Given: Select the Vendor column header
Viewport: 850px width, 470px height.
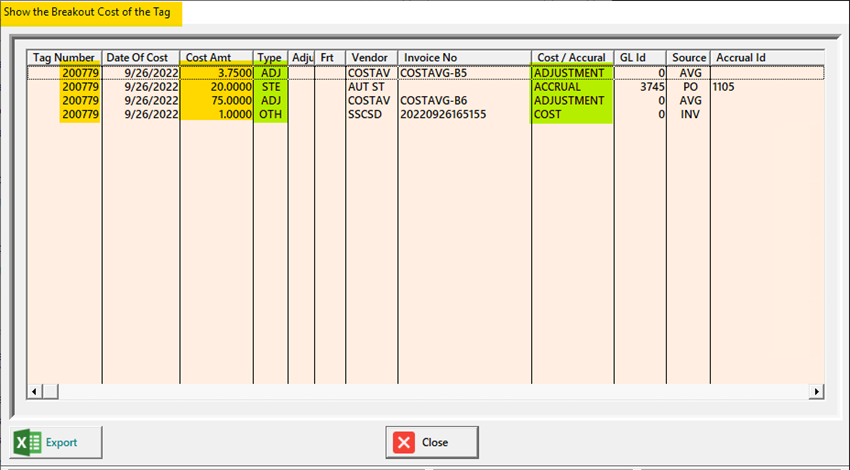Looking at the screenshot, I should pyautogui.click(x=370, y=58).
